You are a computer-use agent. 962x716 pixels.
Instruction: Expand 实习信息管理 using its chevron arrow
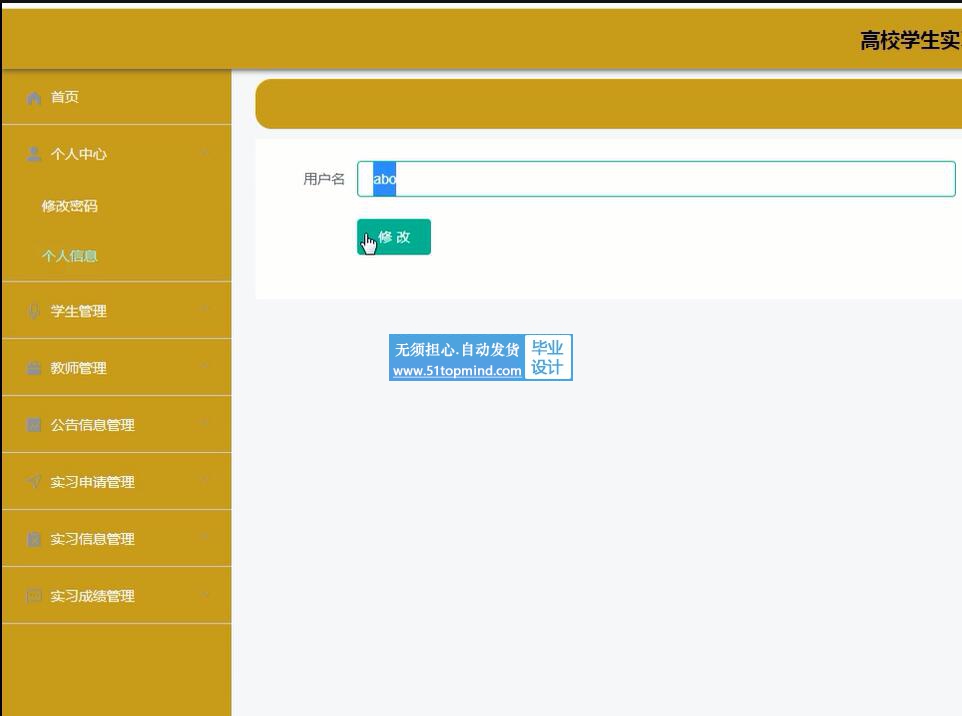pos(205,539)
